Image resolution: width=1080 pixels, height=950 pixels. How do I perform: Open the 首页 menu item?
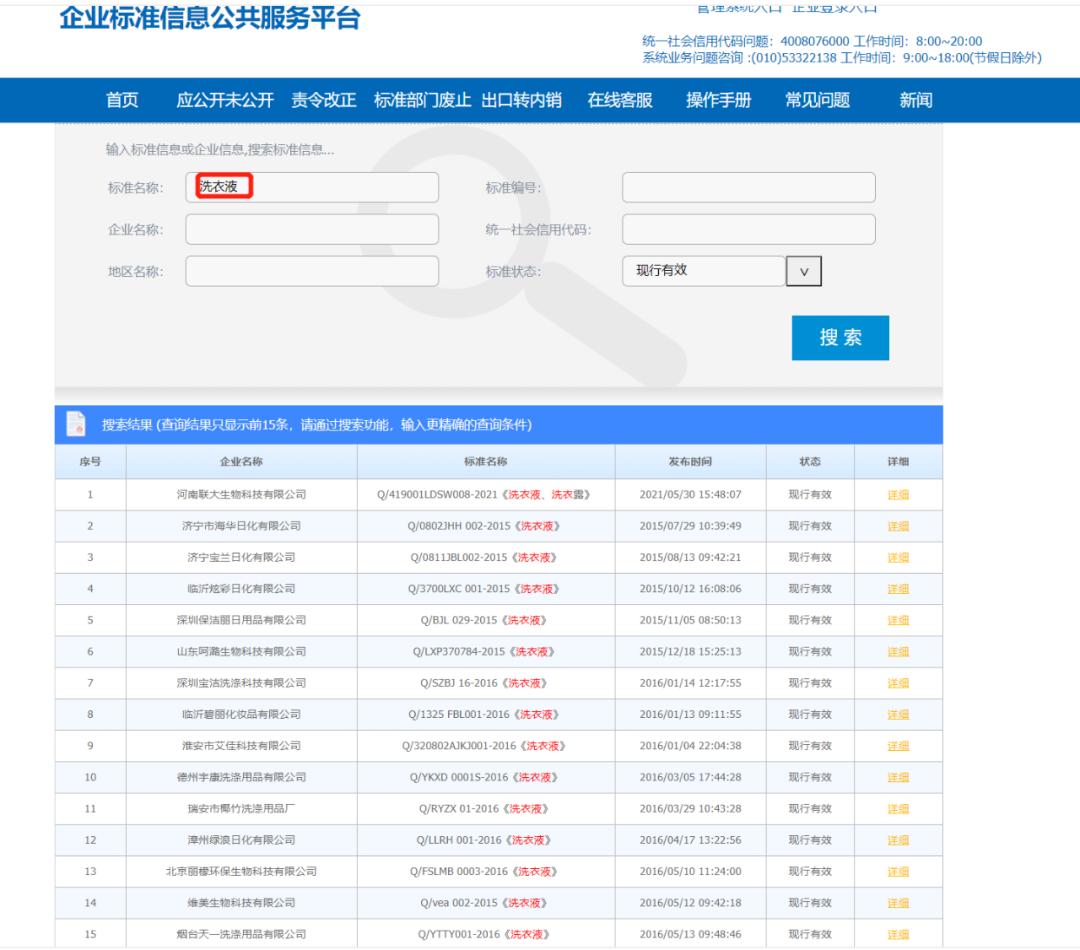point(122,100)
